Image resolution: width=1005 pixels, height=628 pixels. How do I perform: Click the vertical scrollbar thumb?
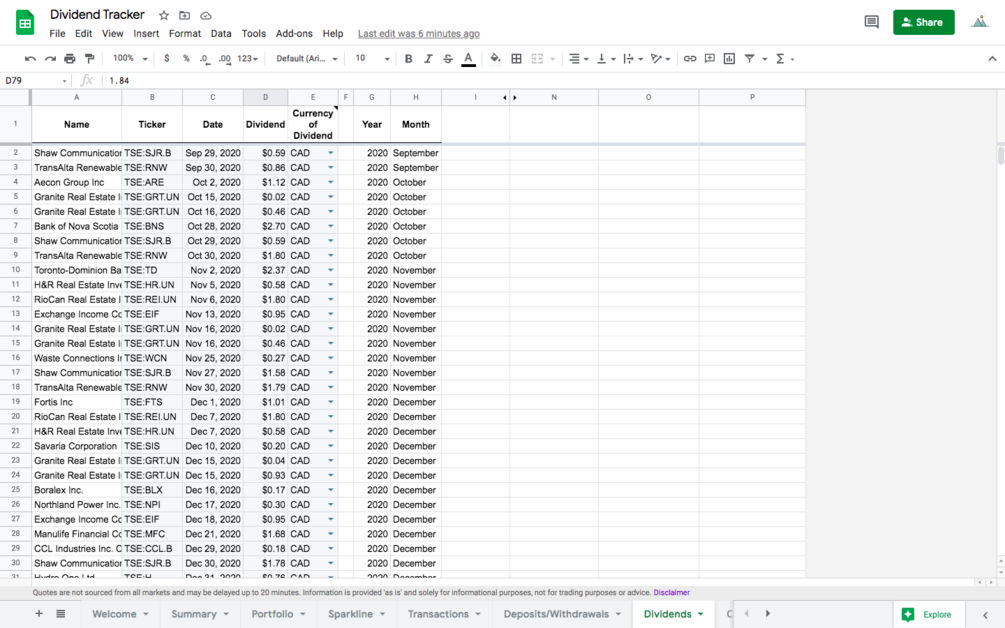pyautogui.click(x=1001, y=156)
